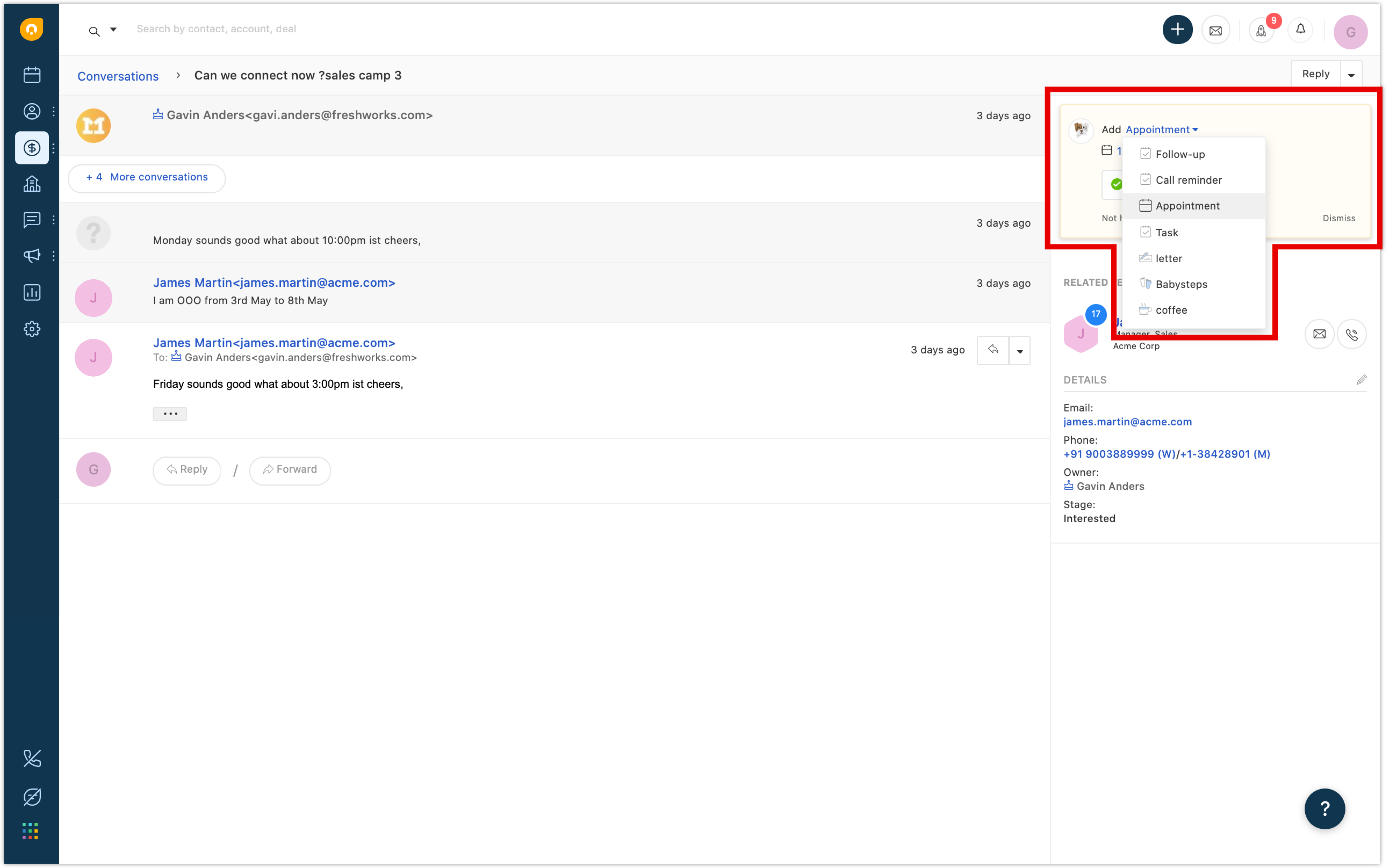Viewport: 1387px width, 868px height.
Task: Open Accounts building icon in sidebar
Action: [x=32, y=184]
